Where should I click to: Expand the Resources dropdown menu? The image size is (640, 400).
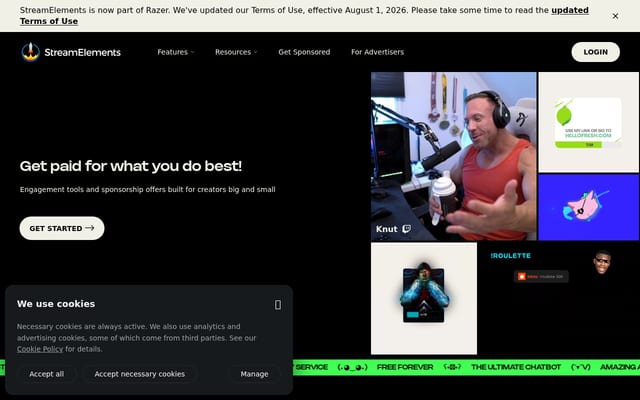[x=236, y=52]
